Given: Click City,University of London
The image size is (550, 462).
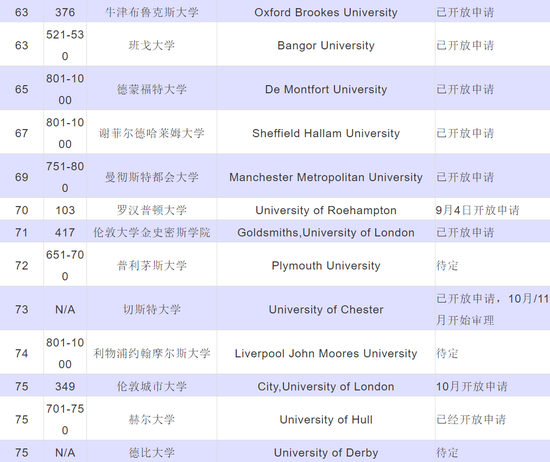Looking at the screenshot, I should (326, 386).
